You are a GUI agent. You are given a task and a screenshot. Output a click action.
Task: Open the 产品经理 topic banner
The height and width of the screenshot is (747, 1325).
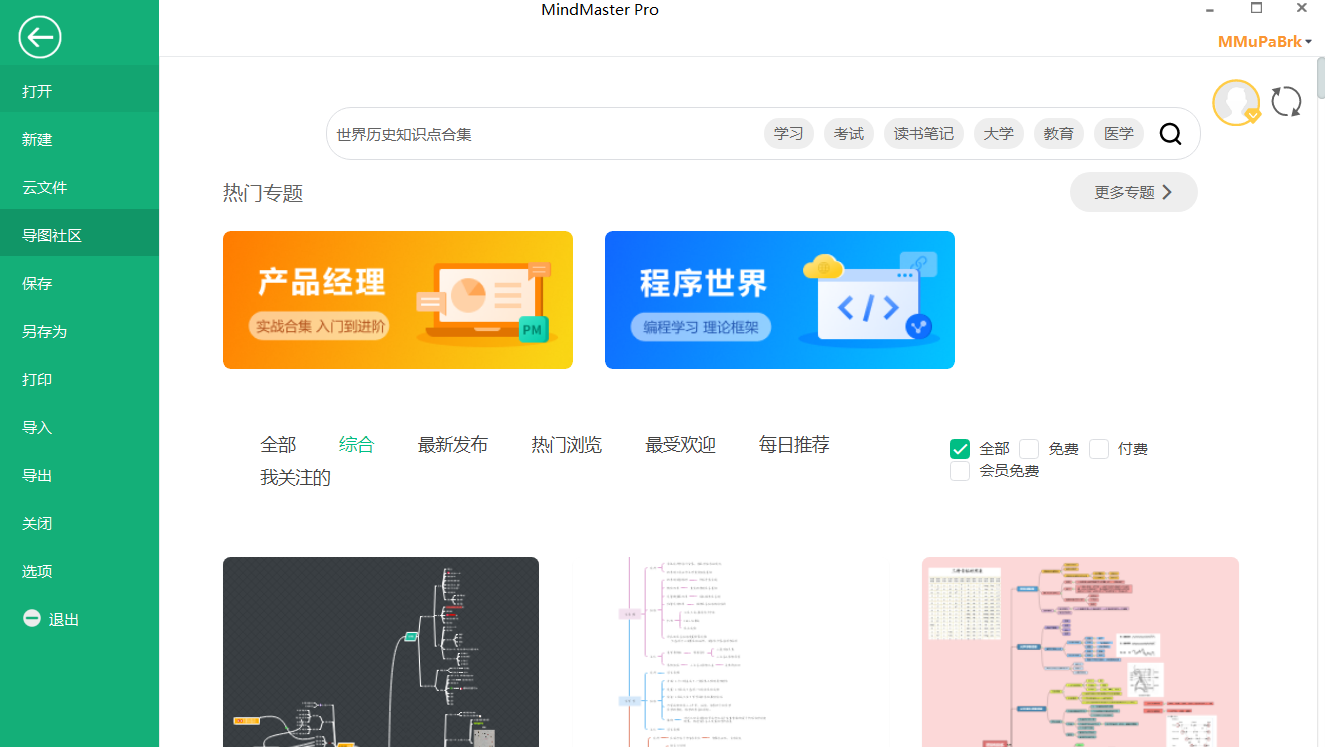[398, 300]
